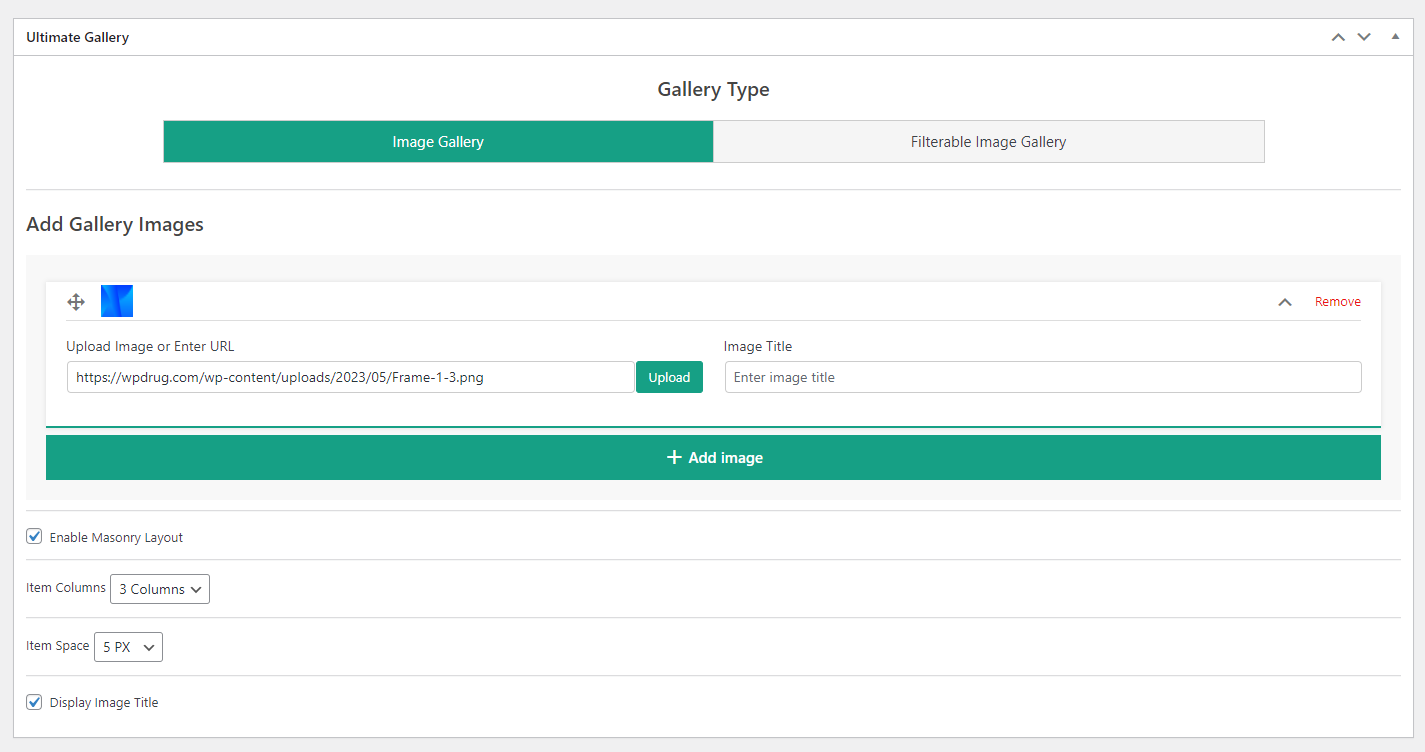This screenshot has width=1425, height=752.
Task: Click the Ultimate Gallery panel title
Action: (77, 37)
